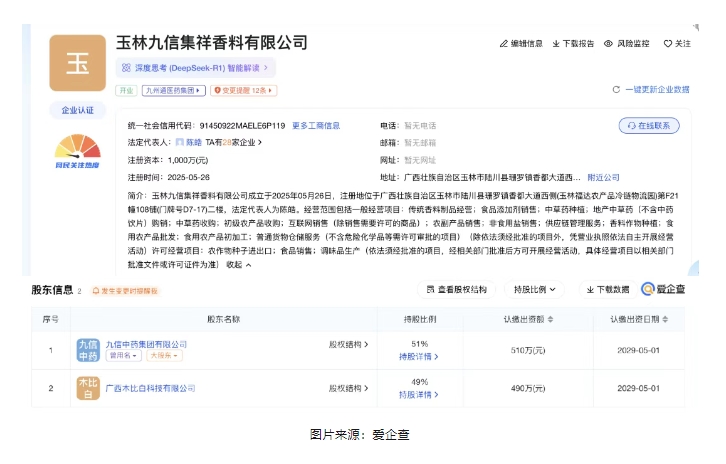The image size is (726, 464).
Task: Click the 开业 status tag
Action: [x=126, y=90]
